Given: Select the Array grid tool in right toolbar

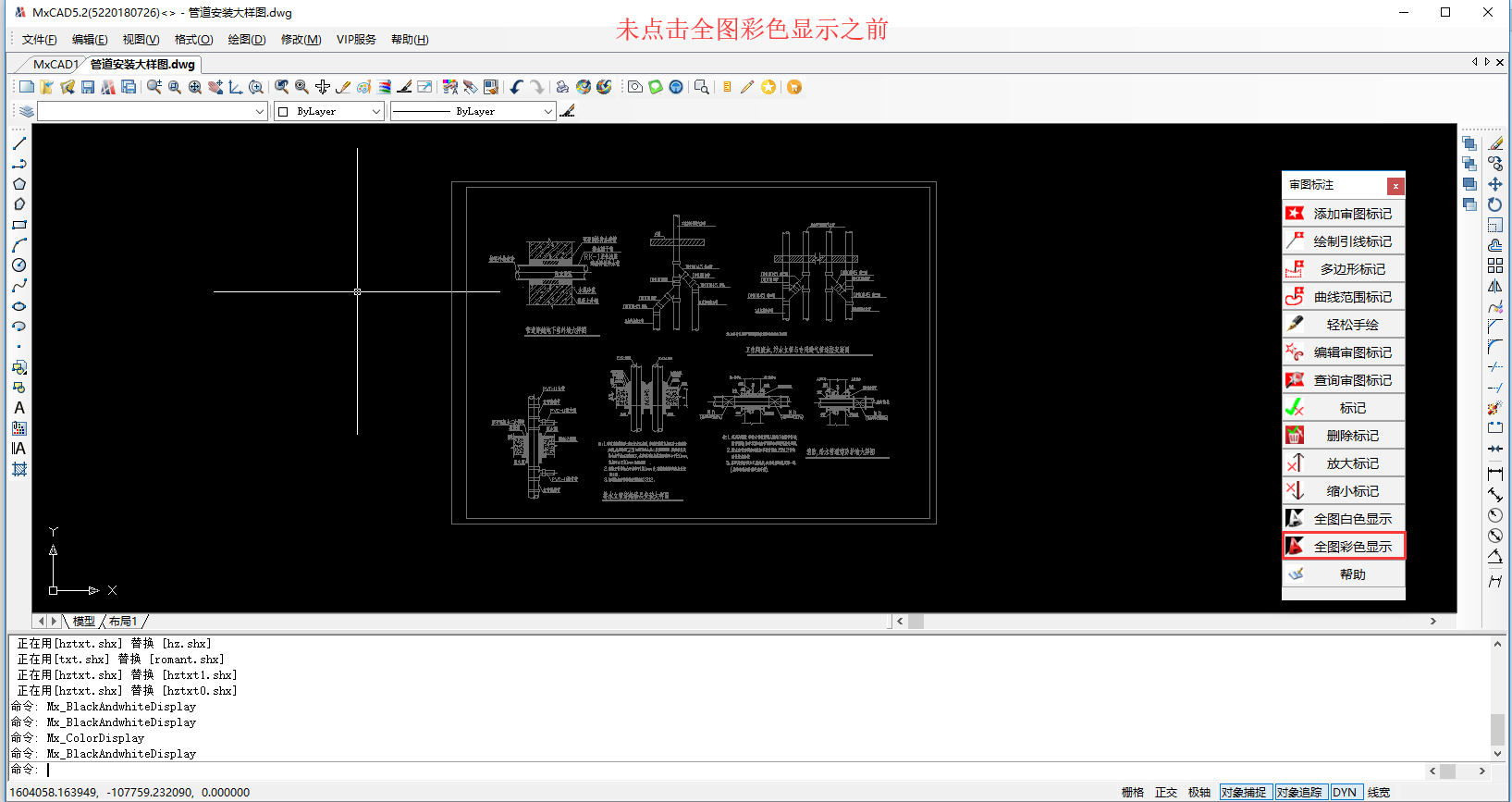Looking at the screenshot, I should 1495,265.
